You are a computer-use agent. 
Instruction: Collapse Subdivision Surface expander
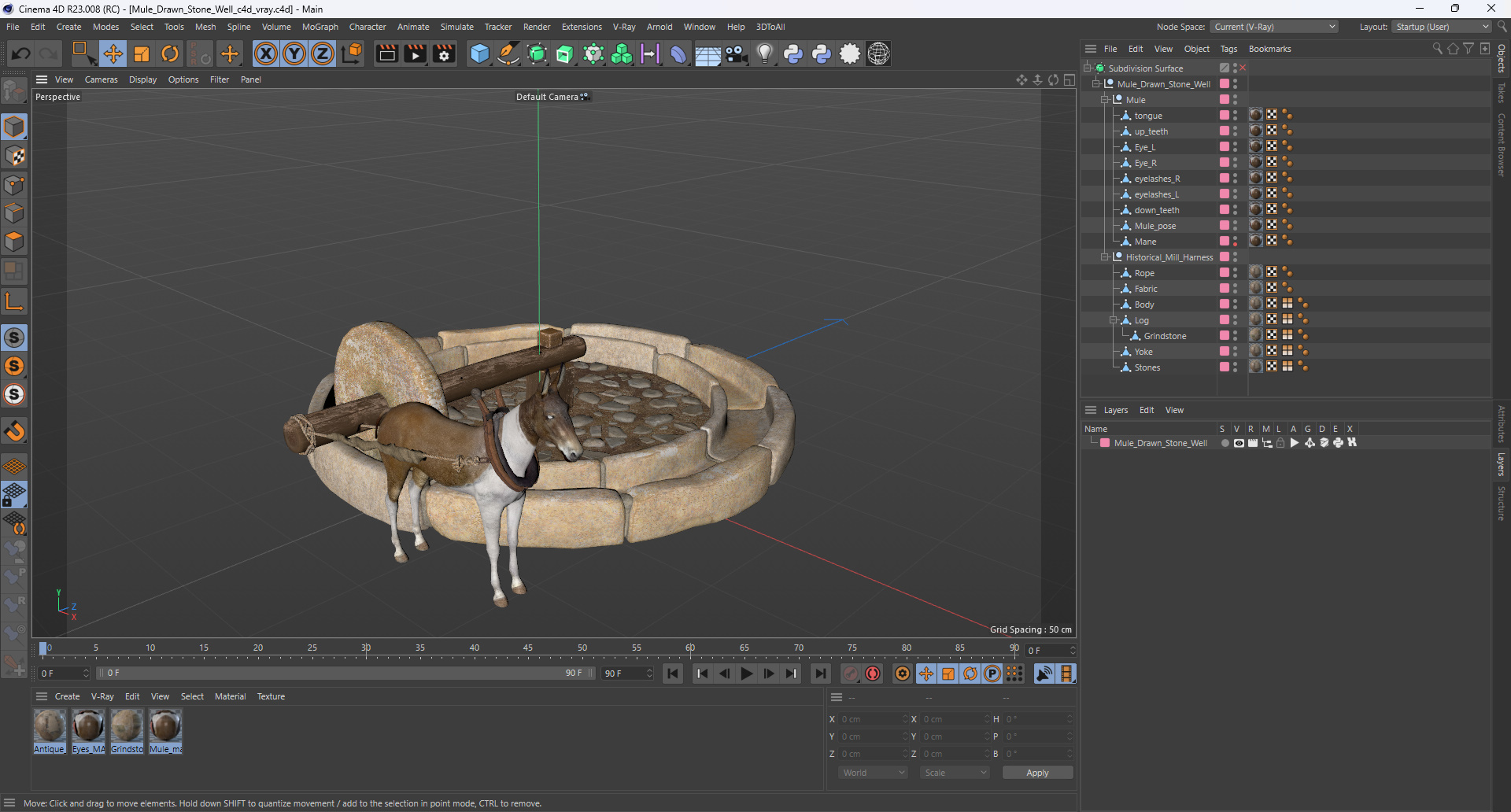(1088, 68)
